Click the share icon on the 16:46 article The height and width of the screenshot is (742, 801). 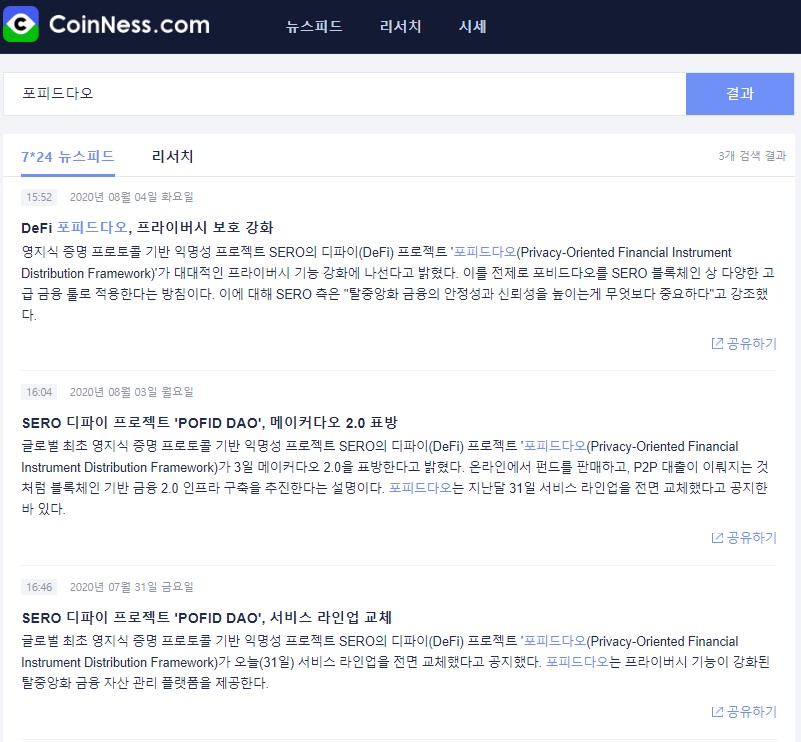click(717, 711)
